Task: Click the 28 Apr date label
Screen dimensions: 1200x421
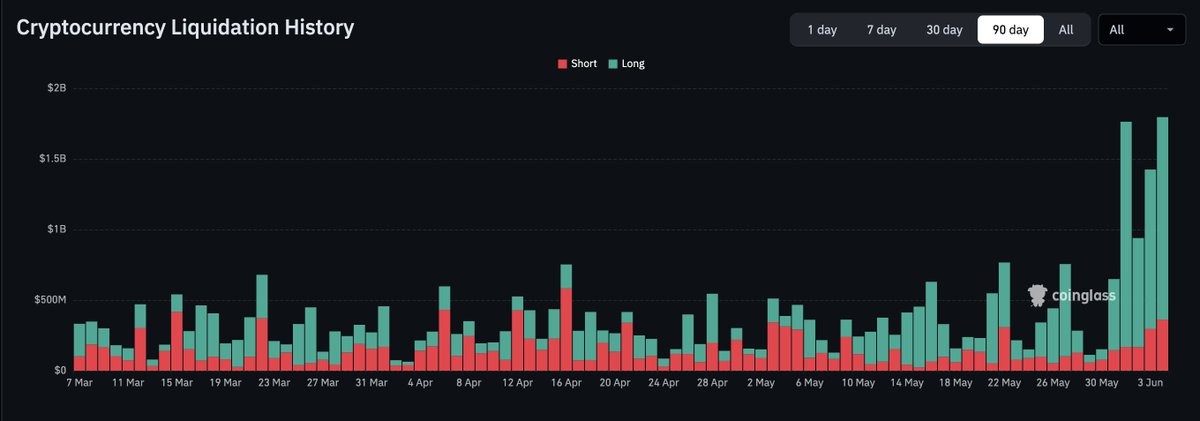Action: [713, 383]
